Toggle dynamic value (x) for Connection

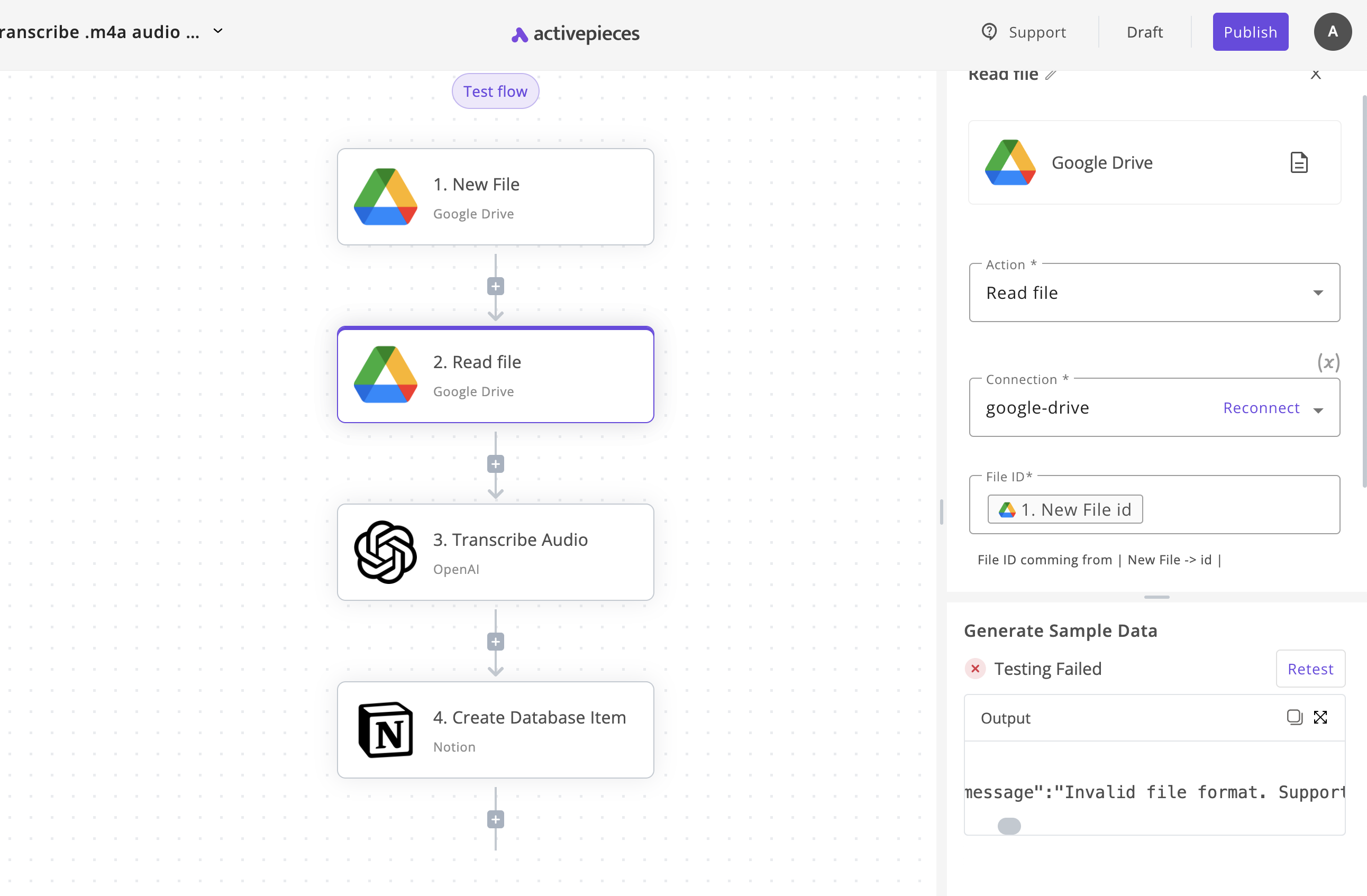click(1328, 362)
